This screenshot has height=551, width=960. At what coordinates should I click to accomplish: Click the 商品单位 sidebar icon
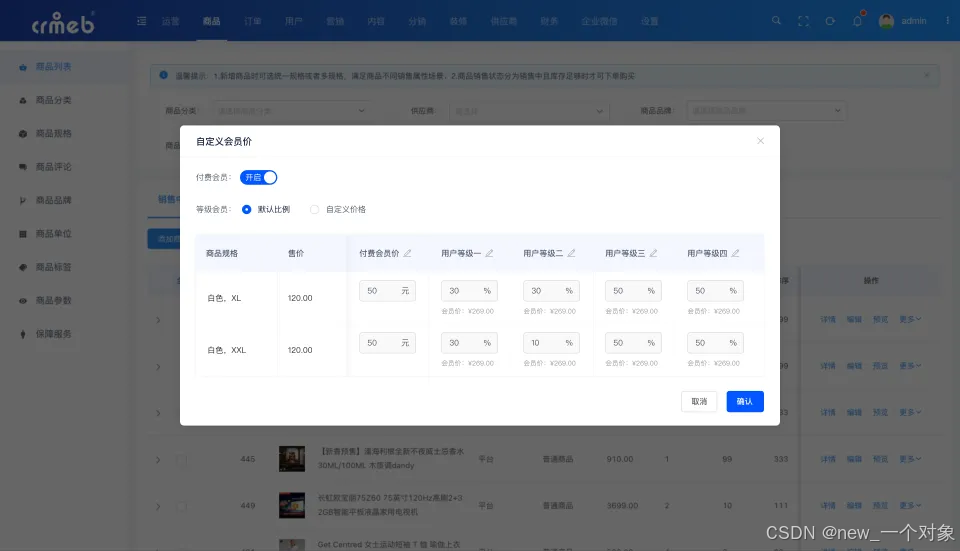23,234
